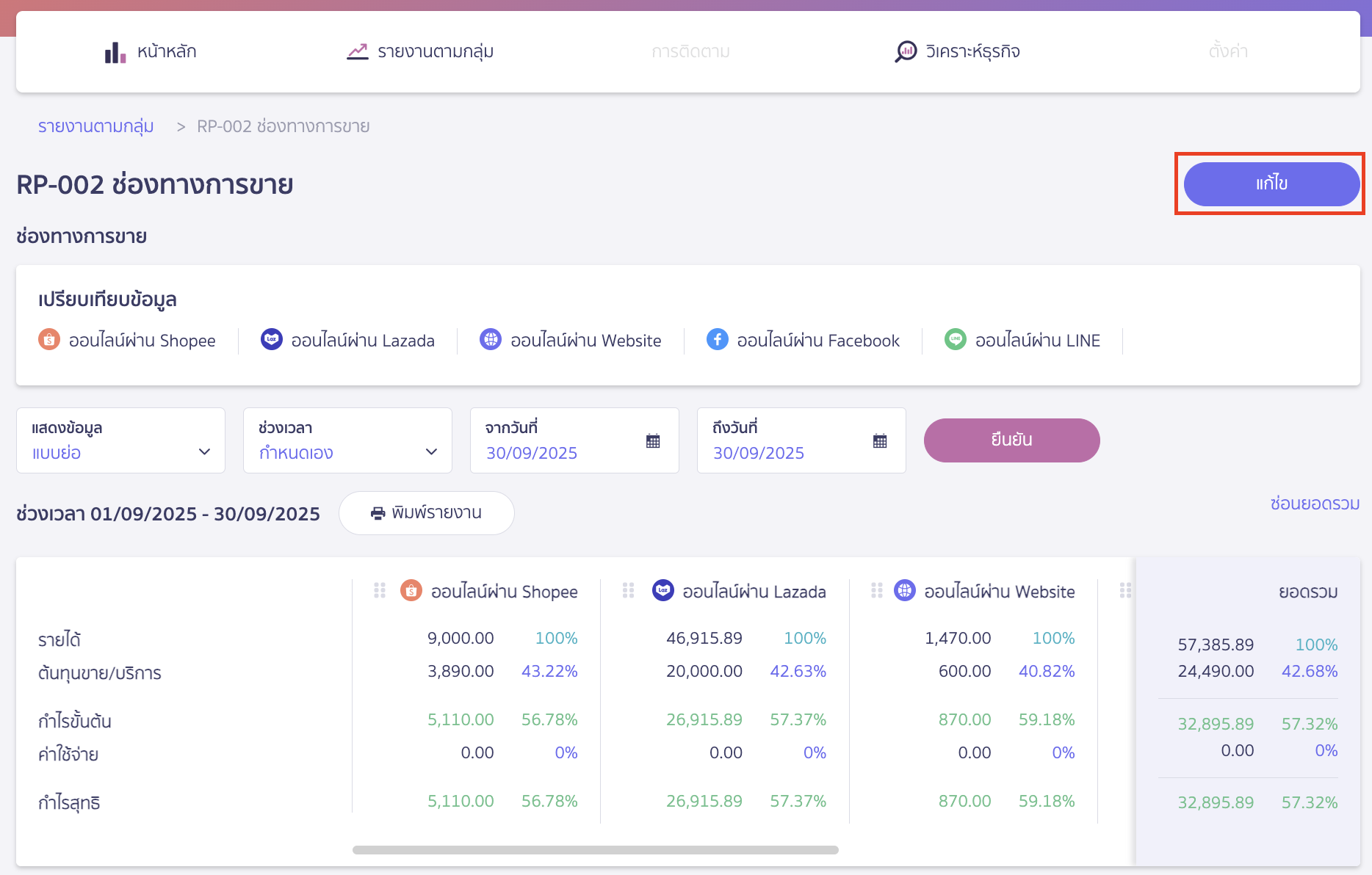Grab the drag handle on the Shopee column

point(380,590)
